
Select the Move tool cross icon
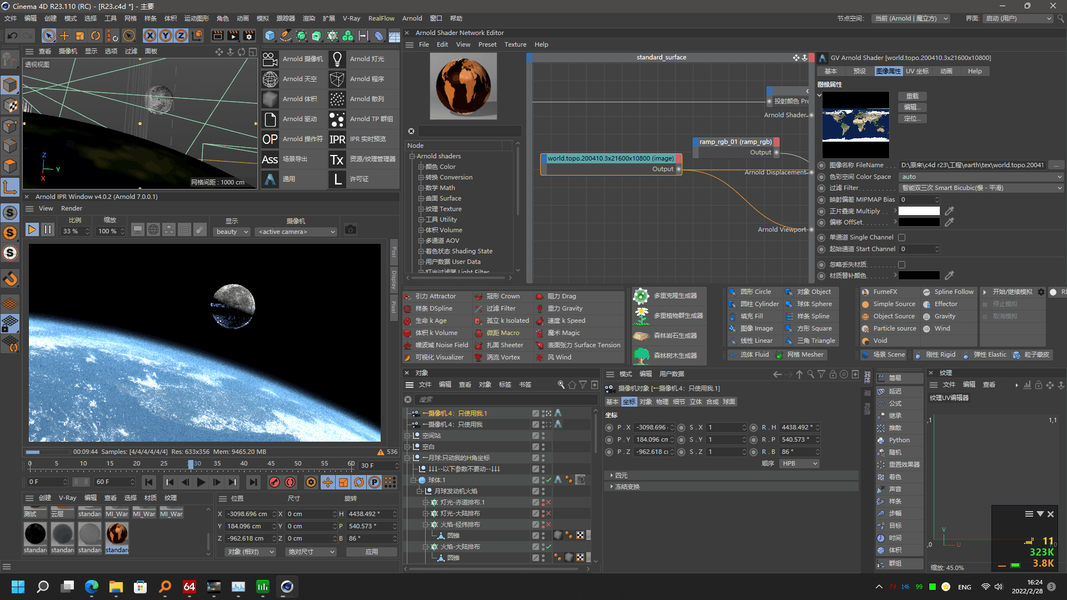(64, 35)
